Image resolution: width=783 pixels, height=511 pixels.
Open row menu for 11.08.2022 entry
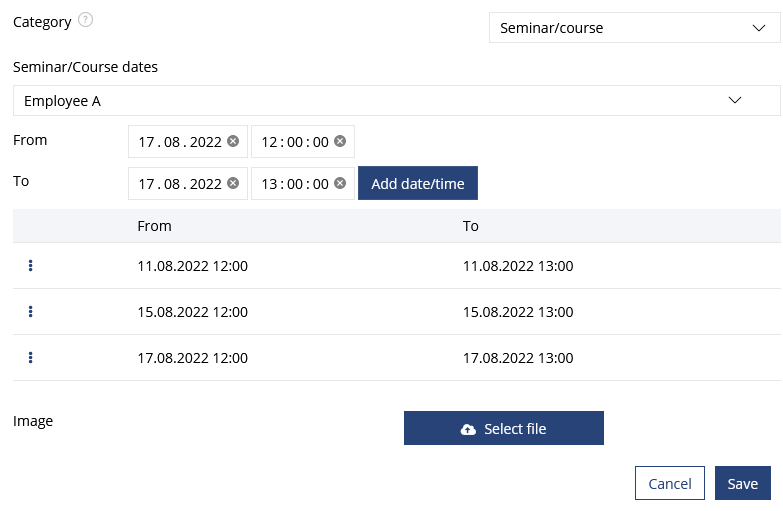pos(30,266)
